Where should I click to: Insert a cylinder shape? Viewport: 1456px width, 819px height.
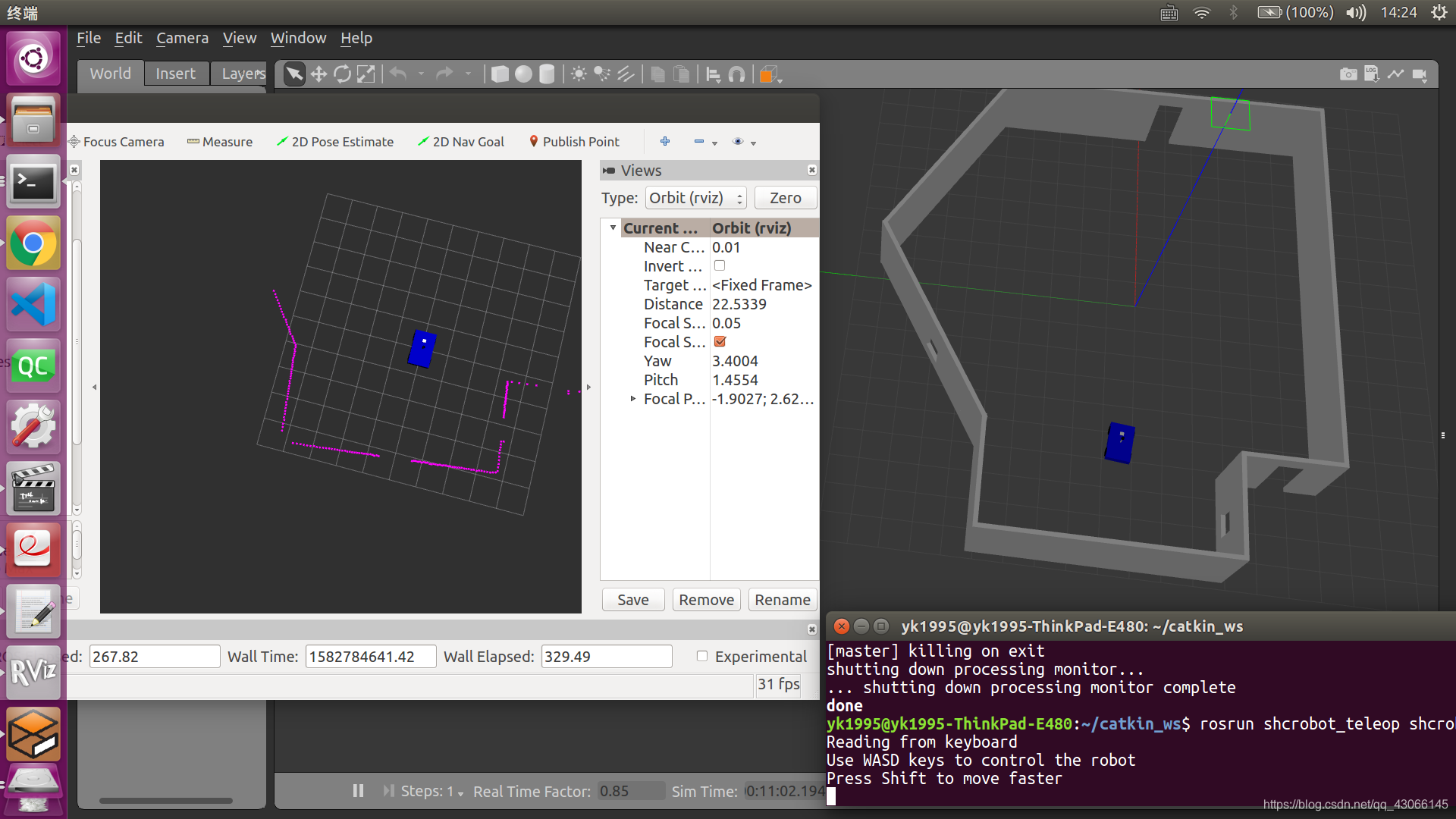tap(547, 74)
